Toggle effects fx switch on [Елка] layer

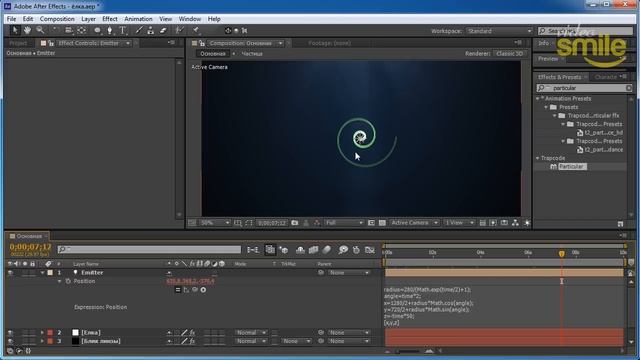(x=192, y=333)
